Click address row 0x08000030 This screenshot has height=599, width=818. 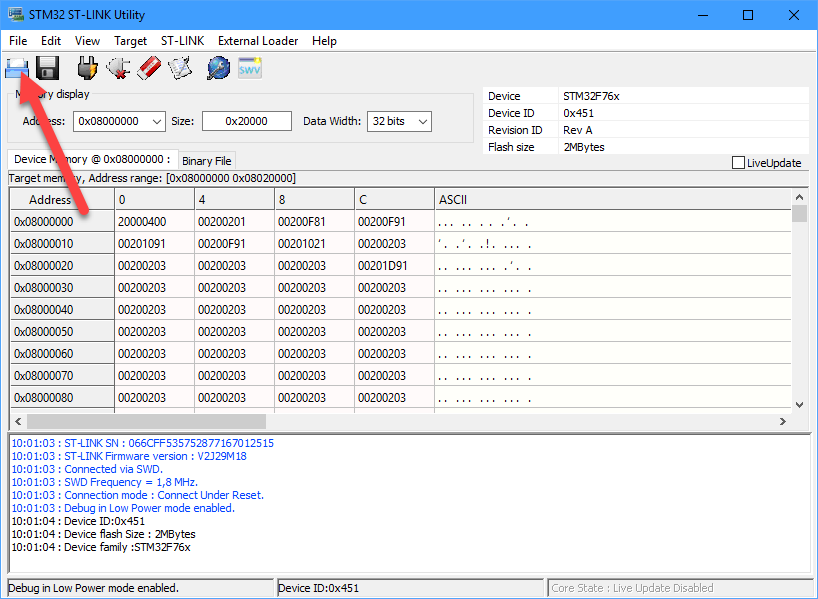(x=63, y=287)
